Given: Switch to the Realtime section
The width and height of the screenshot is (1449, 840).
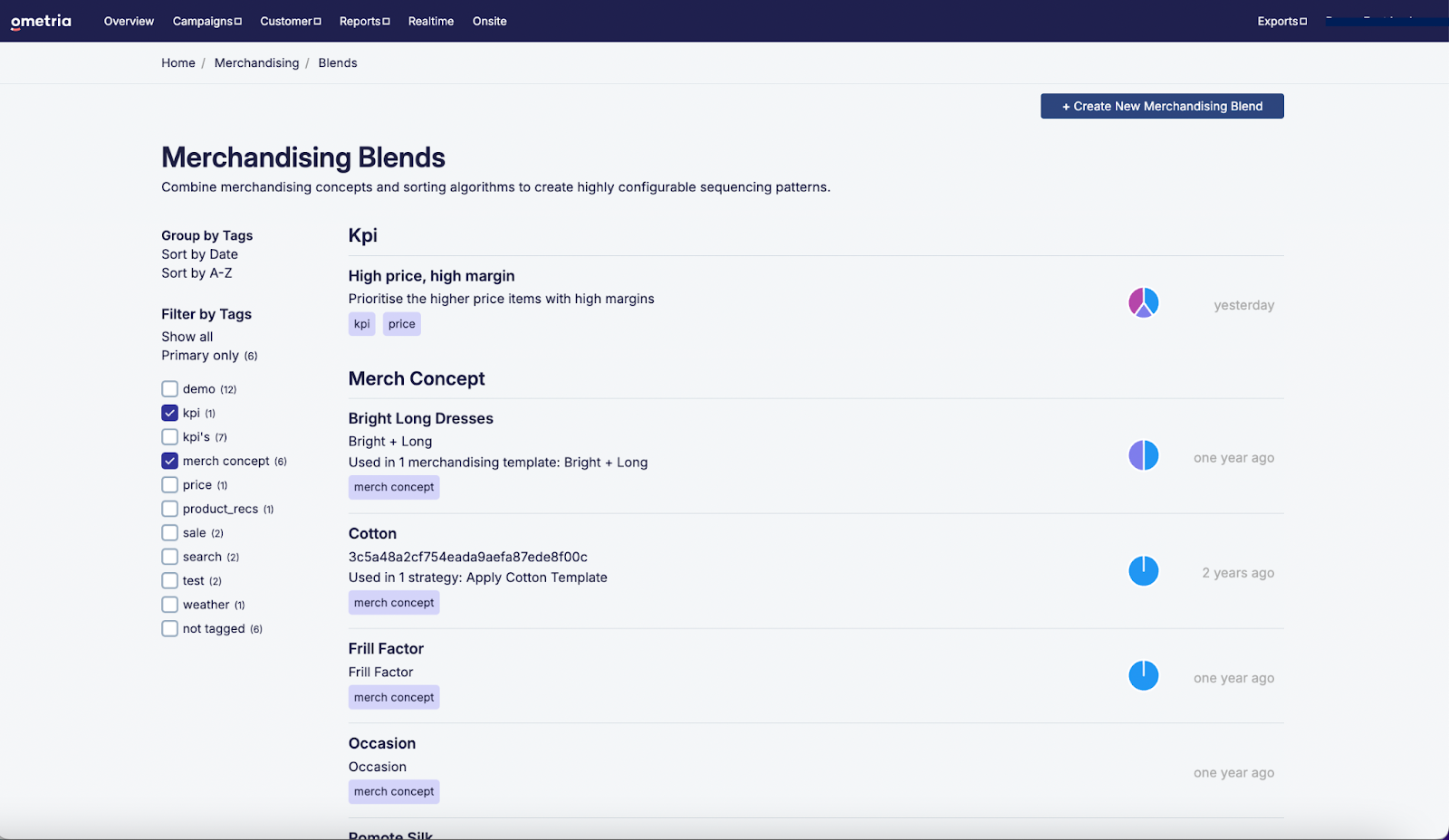Looking at the screenshot, I should click(x=431, y=21).
